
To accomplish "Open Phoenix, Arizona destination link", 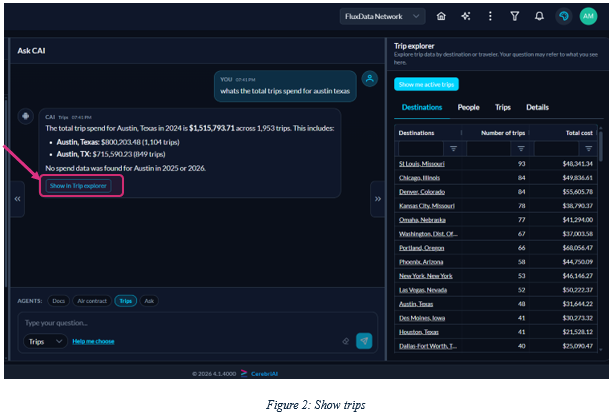I will pos(421,262).
